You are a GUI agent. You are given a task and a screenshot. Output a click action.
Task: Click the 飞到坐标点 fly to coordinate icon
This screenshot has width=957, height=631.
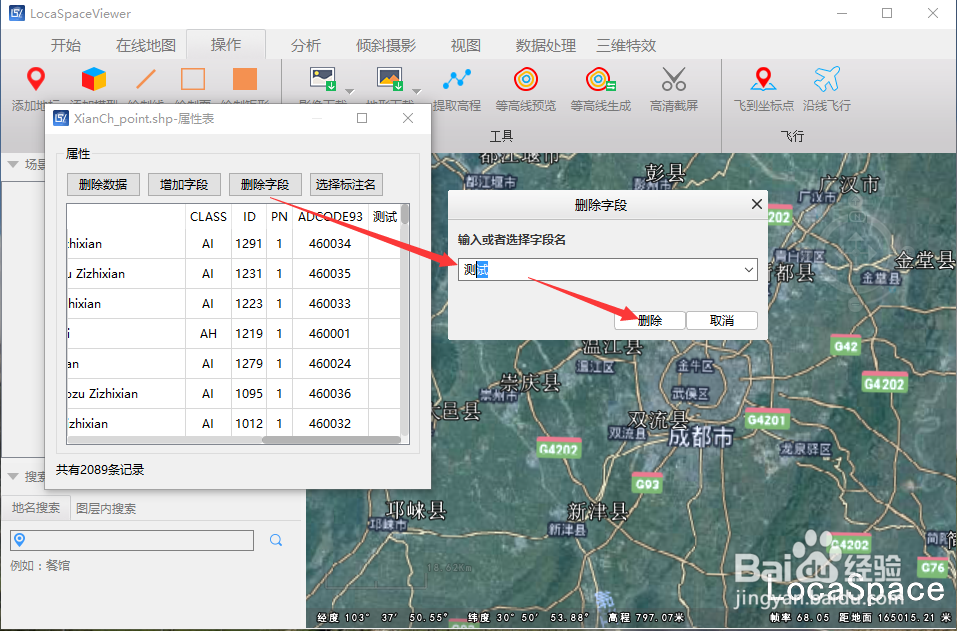763,79
